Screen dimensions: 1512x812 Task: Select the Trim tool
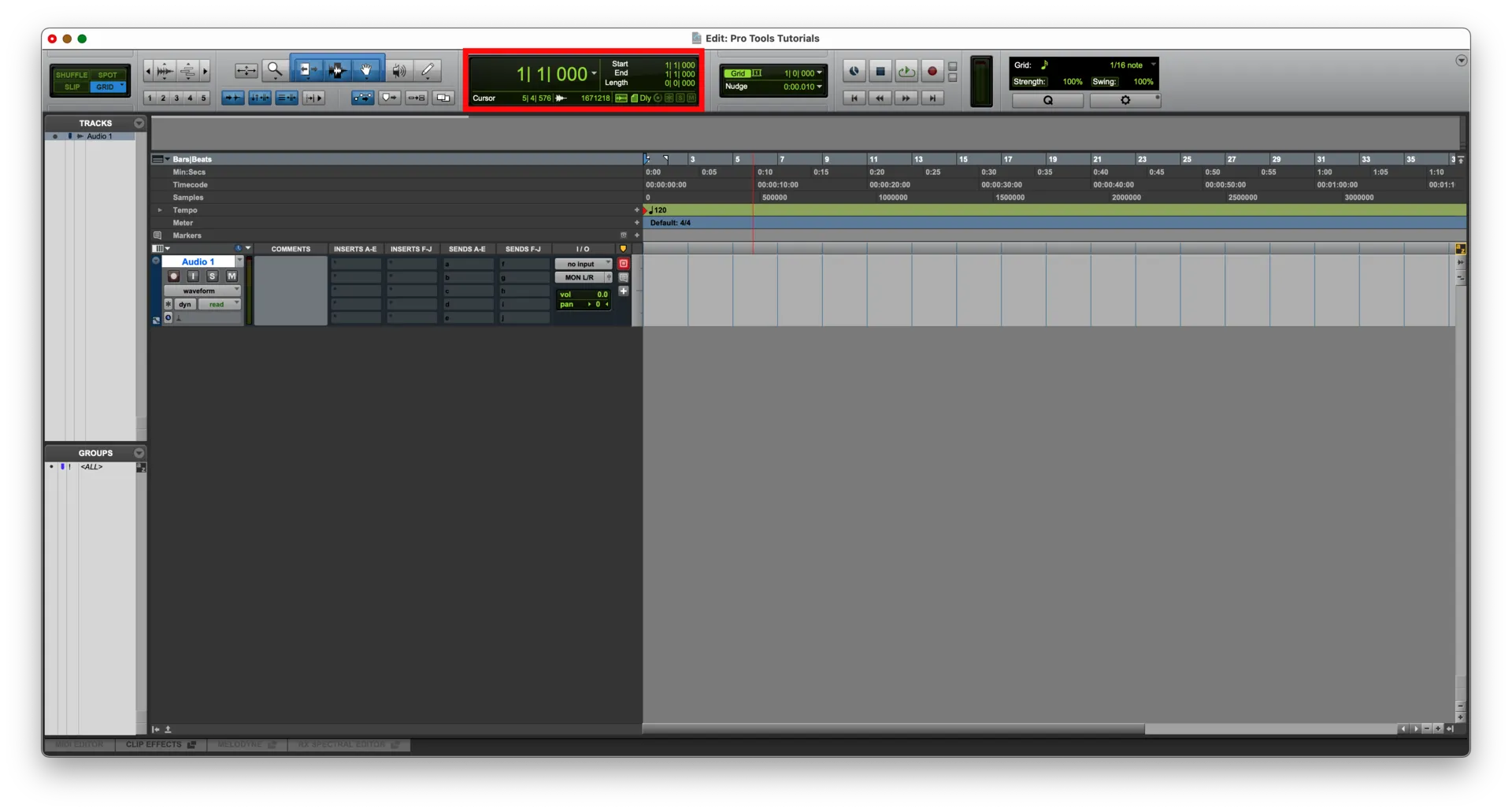[307, 70]
